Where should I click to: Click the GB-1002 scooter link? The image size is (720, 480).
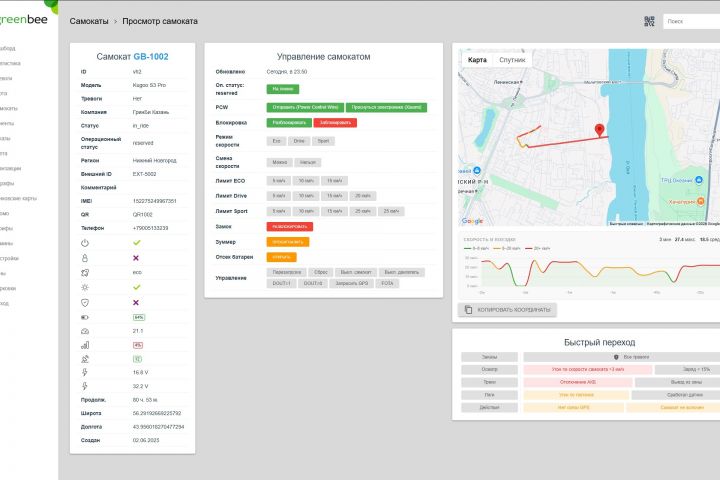[151, 56]
